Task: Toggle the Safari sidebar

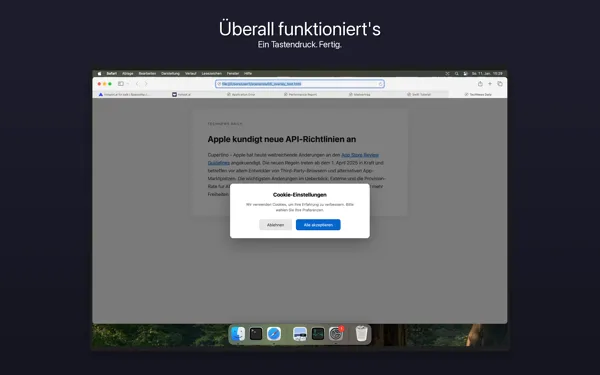Action: [x=121, y=84]
